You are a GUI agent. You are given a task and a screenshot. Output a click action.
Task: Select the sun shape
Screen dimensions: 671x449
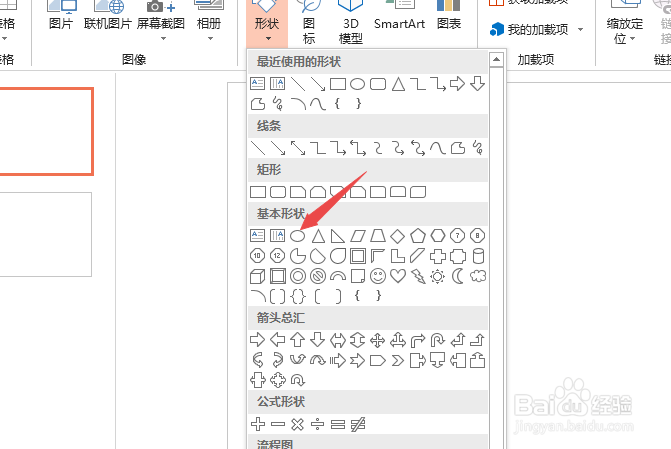pyautogui.click(x=438, y=277)
